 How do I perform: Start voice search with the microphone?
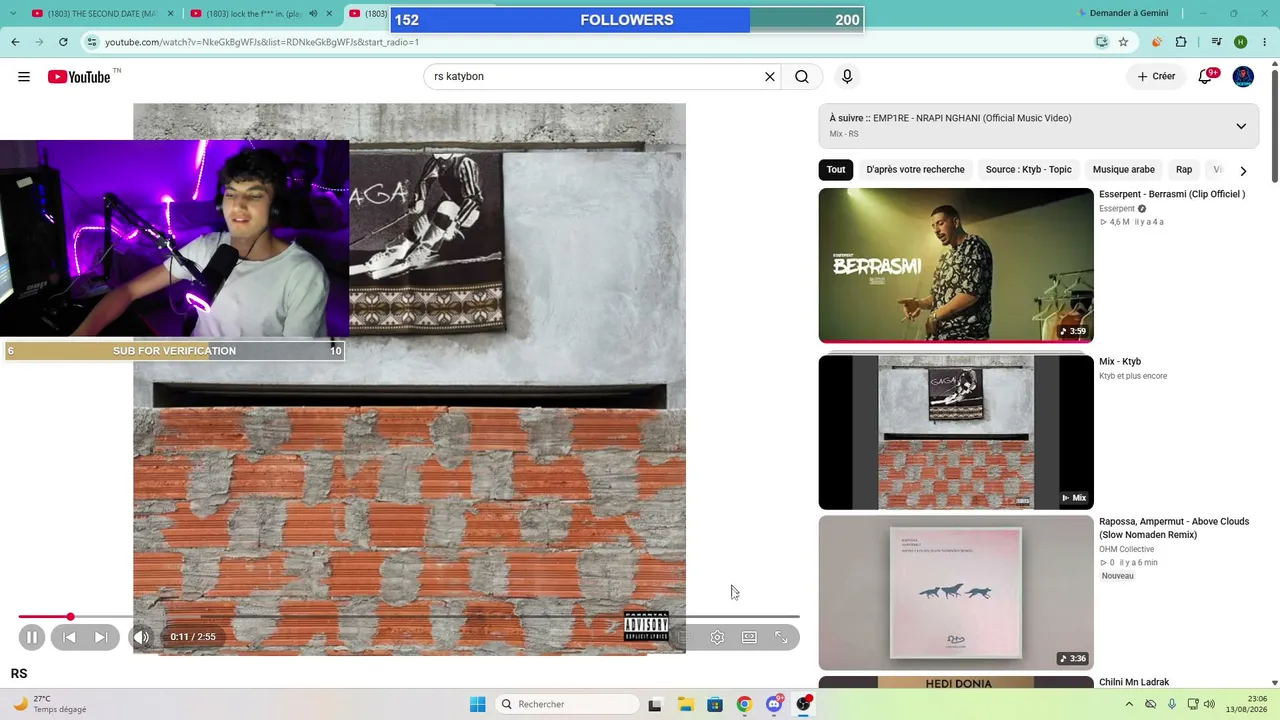847,77
